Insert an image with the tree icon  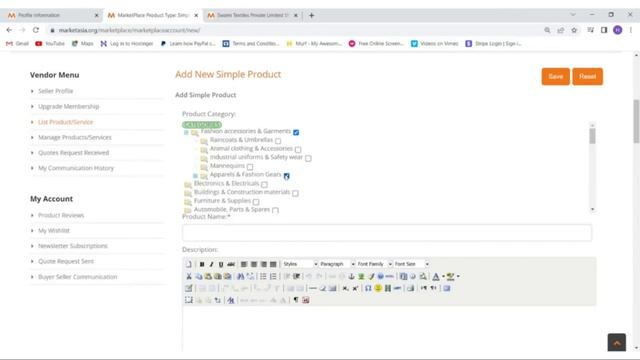click(361, 276)
